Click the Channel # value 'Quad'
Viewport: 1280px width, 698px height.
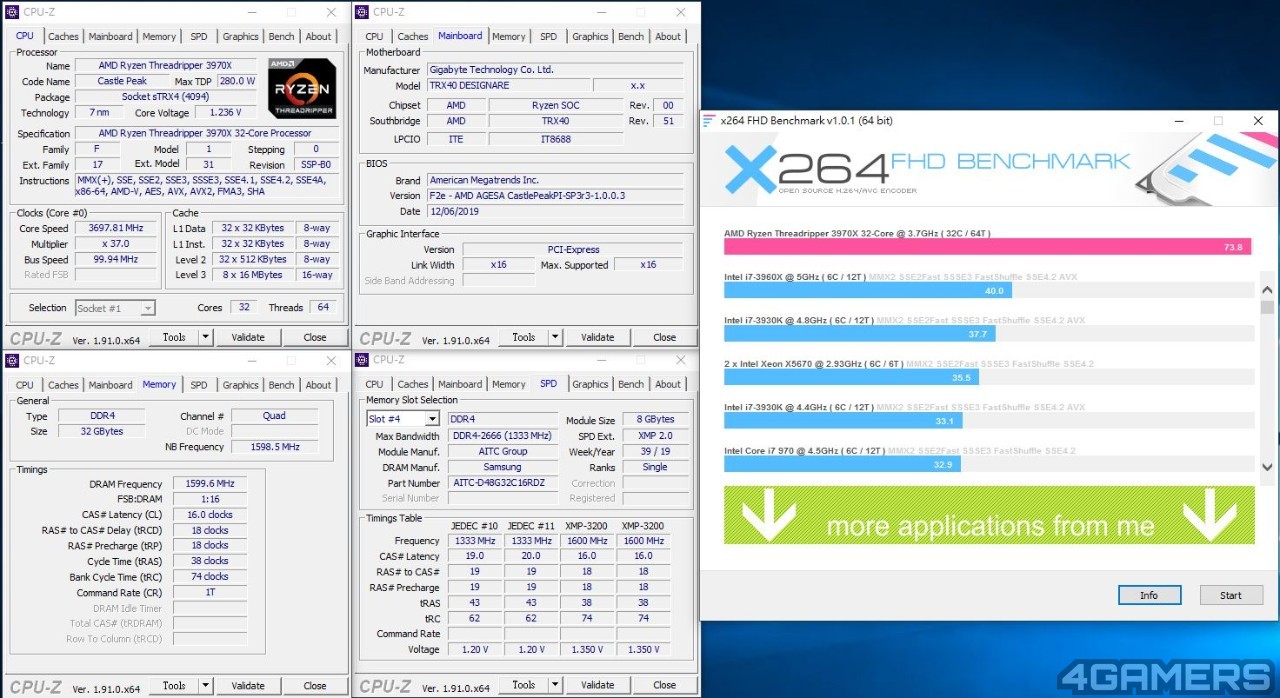(275, 416)
